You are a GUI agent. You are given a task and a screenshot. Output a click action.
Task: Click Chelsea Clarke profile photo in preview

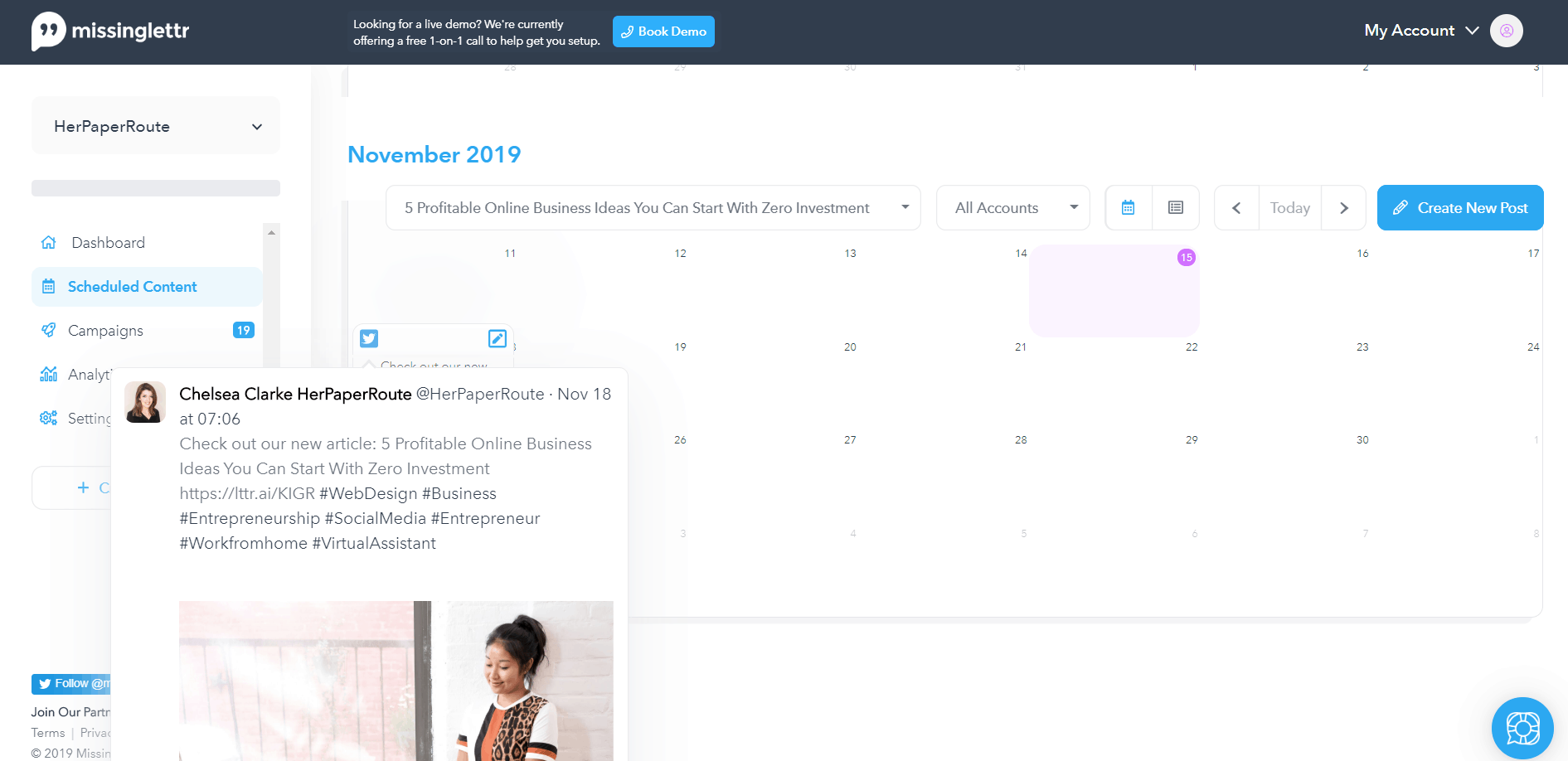point(145,402)
